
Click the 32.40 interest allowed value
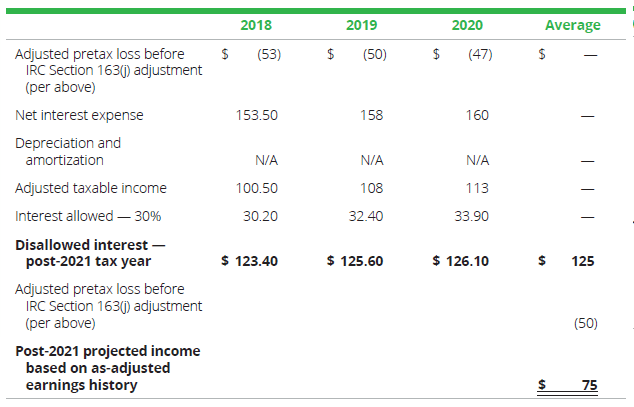tap(366, 216)
